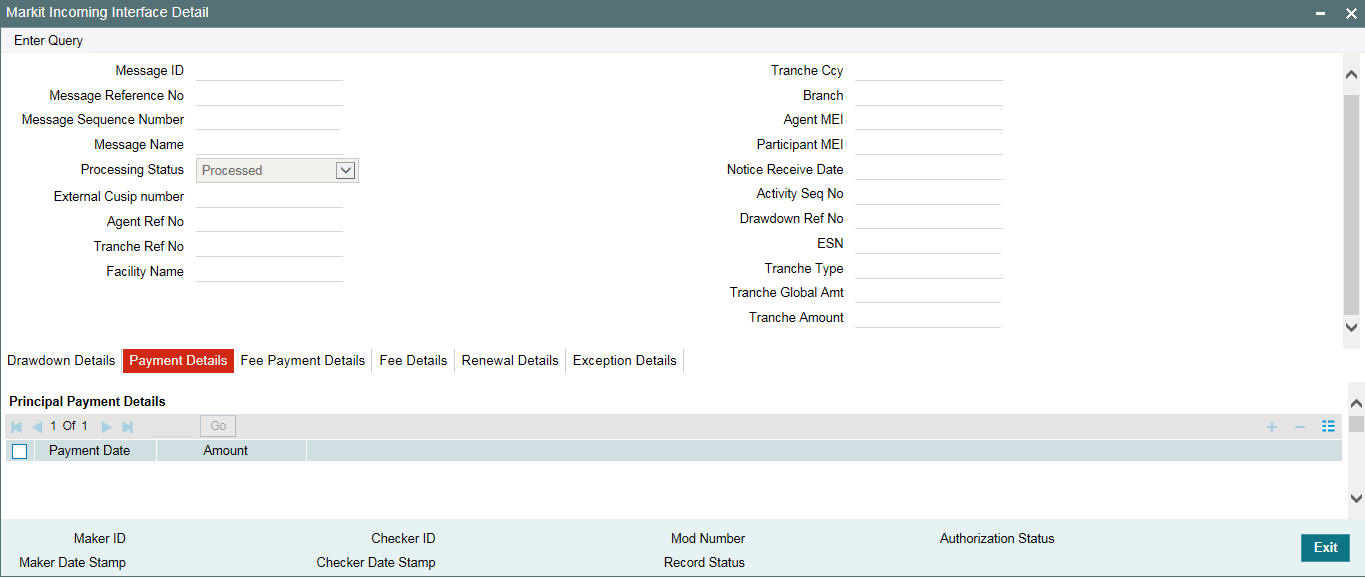1365x578 pixels.
Task: Click the Checker Date Stamp label
Action: click(376, 562)
